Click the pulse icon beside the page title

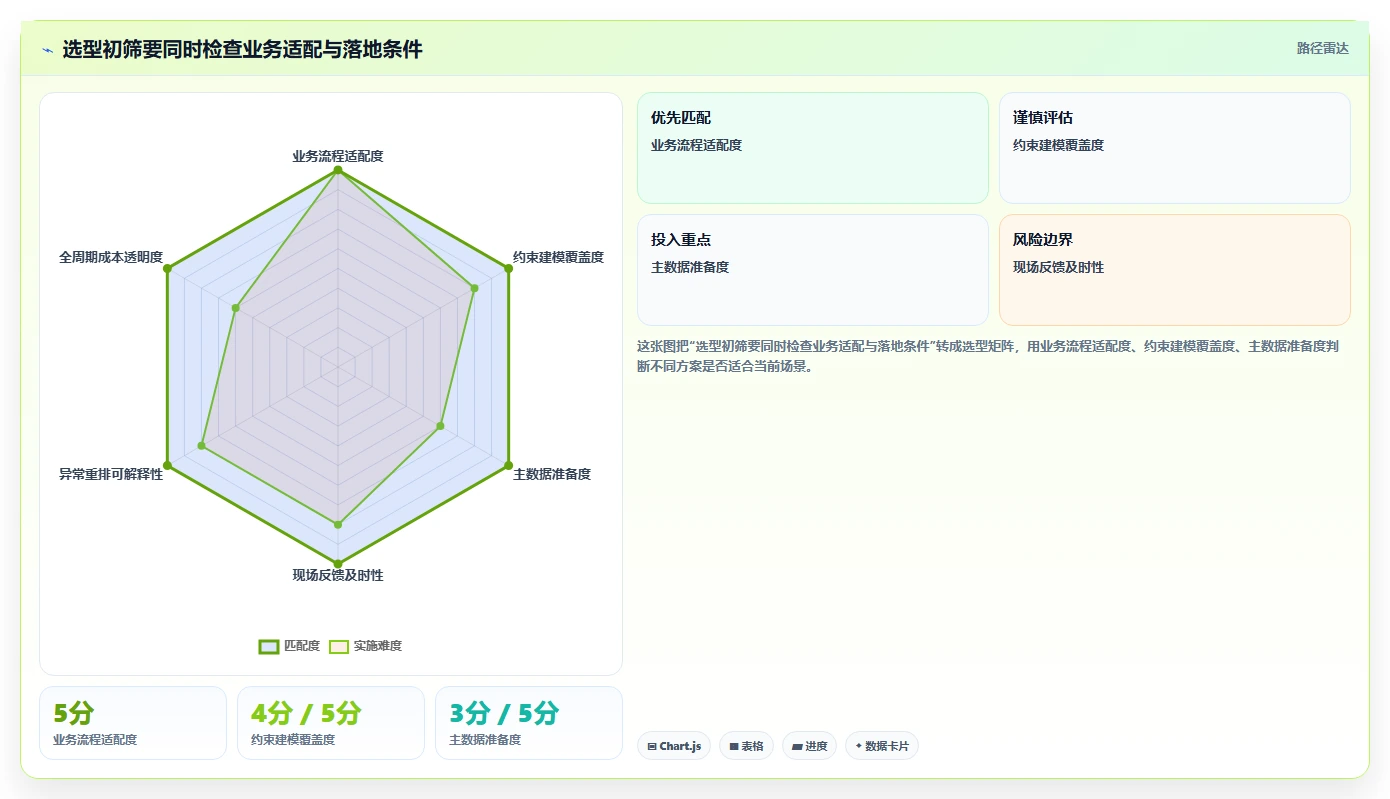tap(48, 50)
